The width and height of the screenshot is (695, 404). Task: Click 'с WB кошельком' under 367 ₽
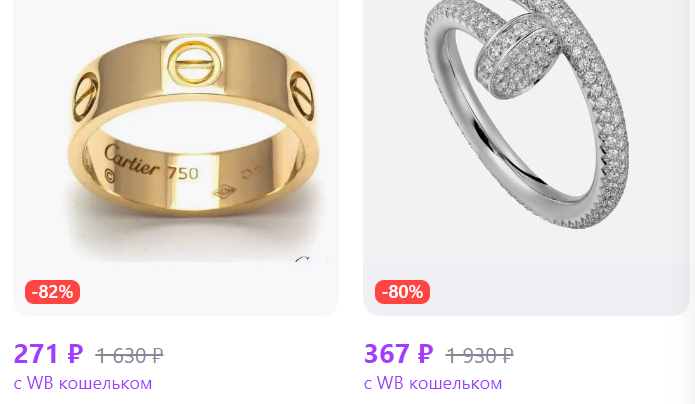point(433,383)
